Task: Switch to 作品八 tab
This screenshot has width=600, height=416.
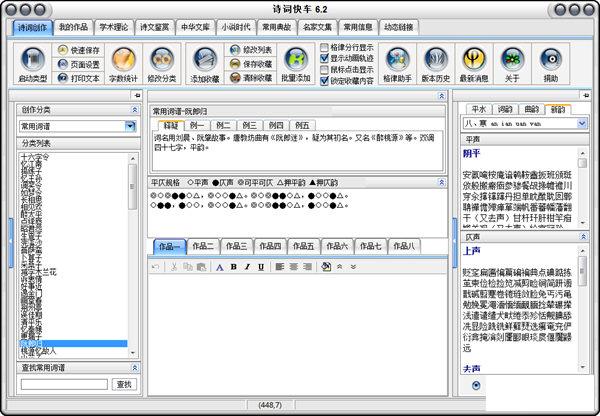Action: click(x=404, y=246)
